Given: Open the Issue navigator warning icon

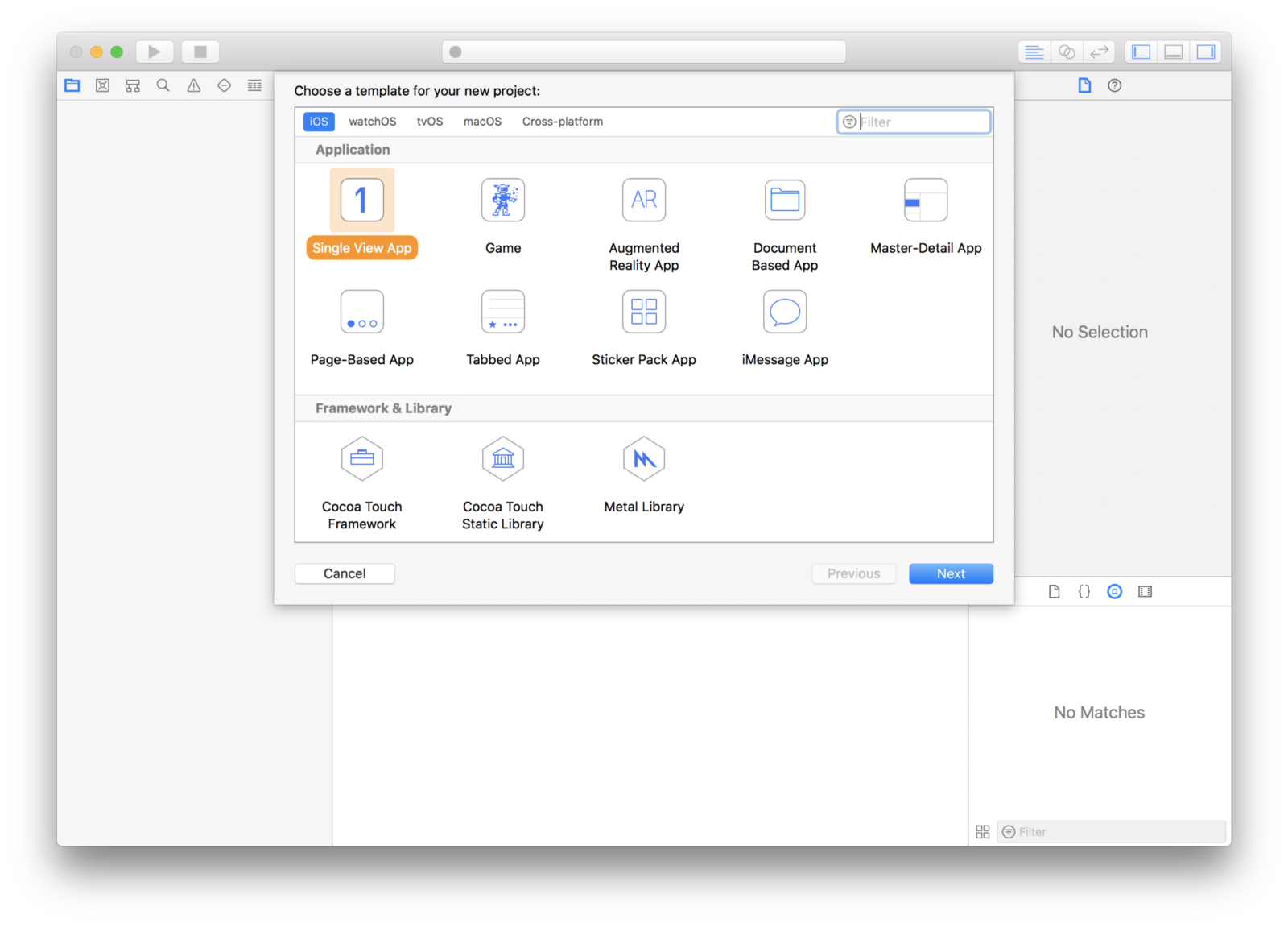Looking at the screenshot, I should tap(194, 85).
